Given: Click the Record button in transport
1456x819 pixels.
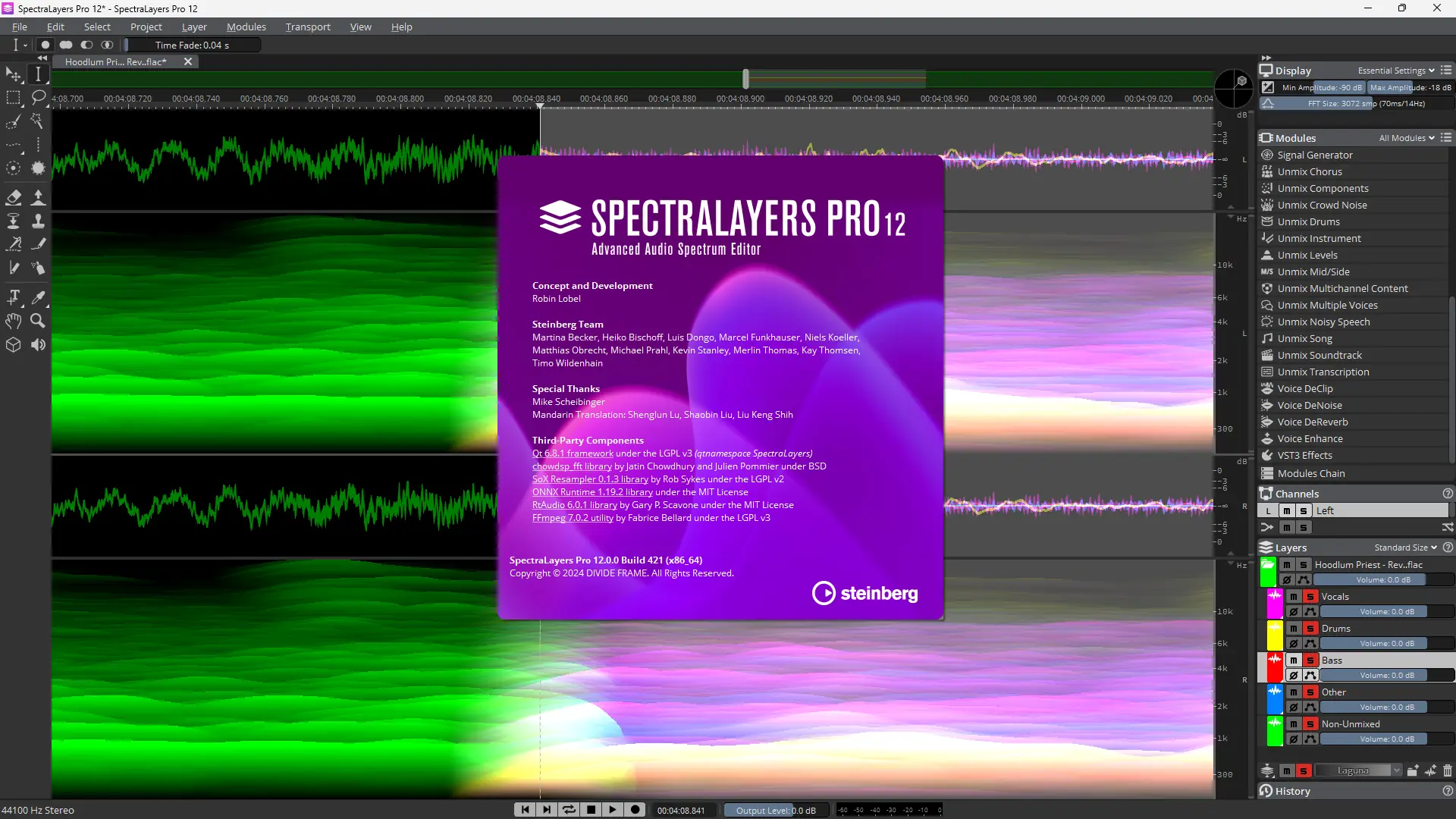Looking at the screenshot, I should click(x=635, y=810).
